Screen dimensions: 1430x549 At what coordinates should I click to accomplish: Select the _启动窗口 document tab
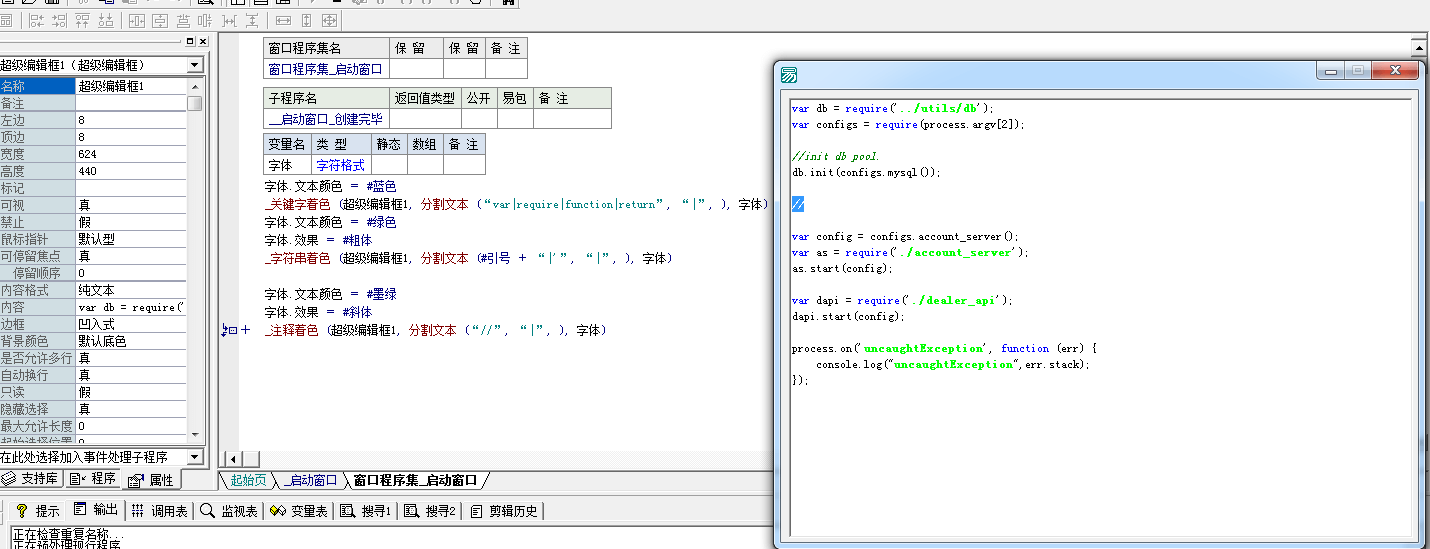point(310,480)
